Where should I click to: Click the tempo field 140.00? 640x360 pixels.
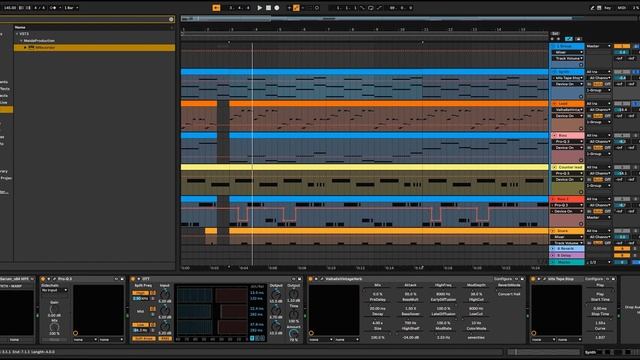[10, 8]
